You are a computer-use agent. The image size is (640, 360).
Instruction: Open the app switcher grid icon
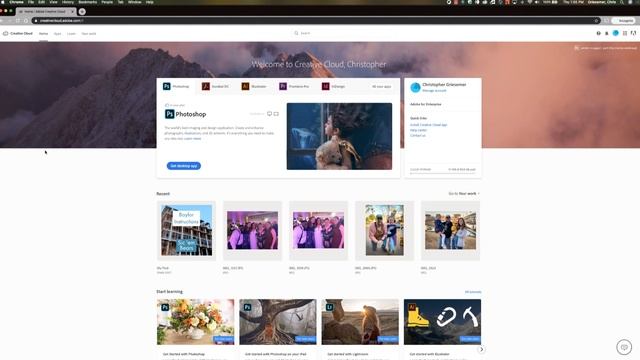tap(624, 33)
